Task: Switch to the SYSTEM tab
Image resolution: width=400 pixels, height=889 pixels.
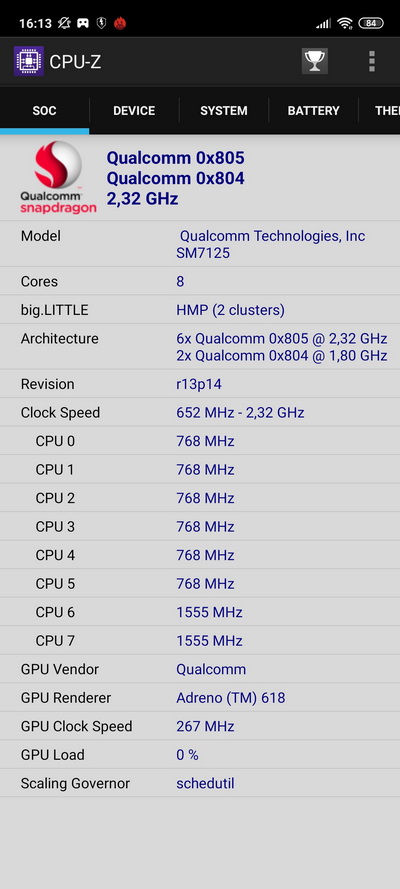Action: 224,111
